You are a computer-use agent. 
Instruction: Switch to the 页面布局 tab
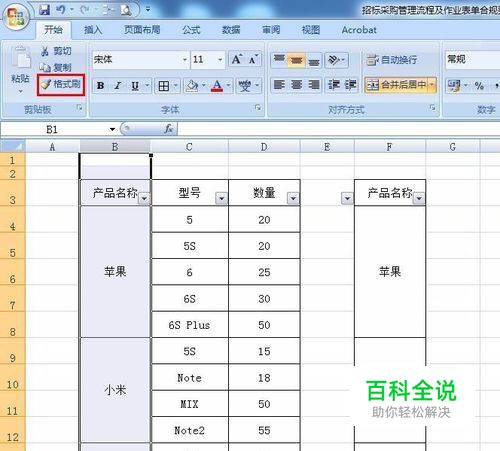coord(142,30)
